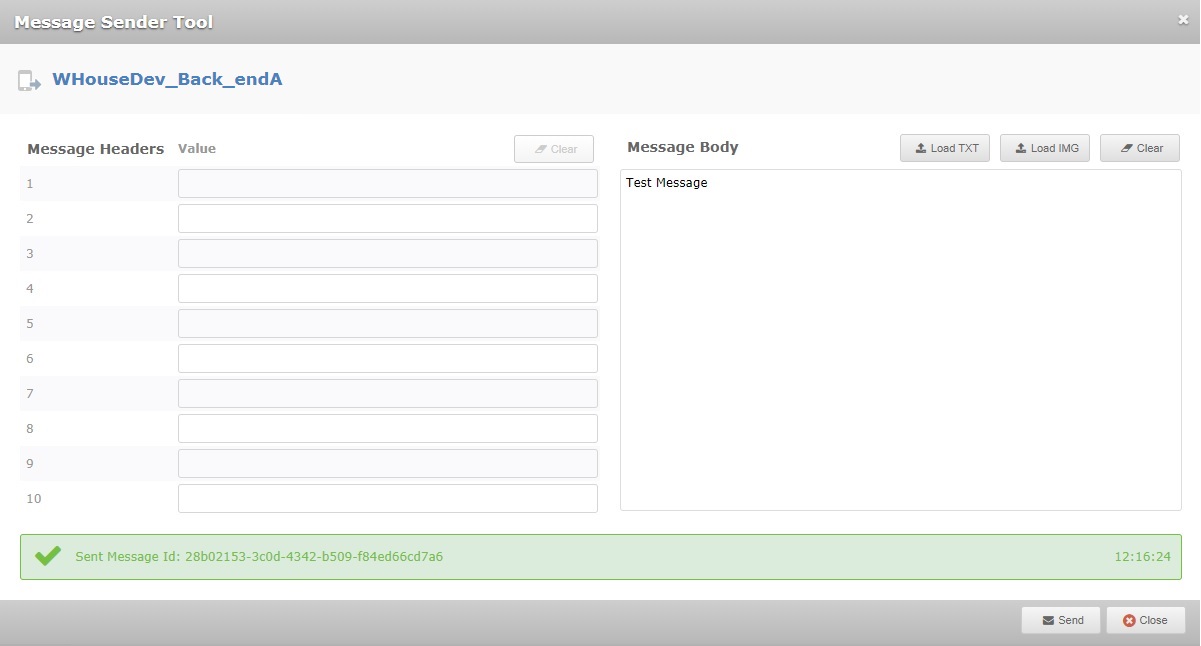
Task: Open Load TXT to import a text file
Action: coord(944,147)
